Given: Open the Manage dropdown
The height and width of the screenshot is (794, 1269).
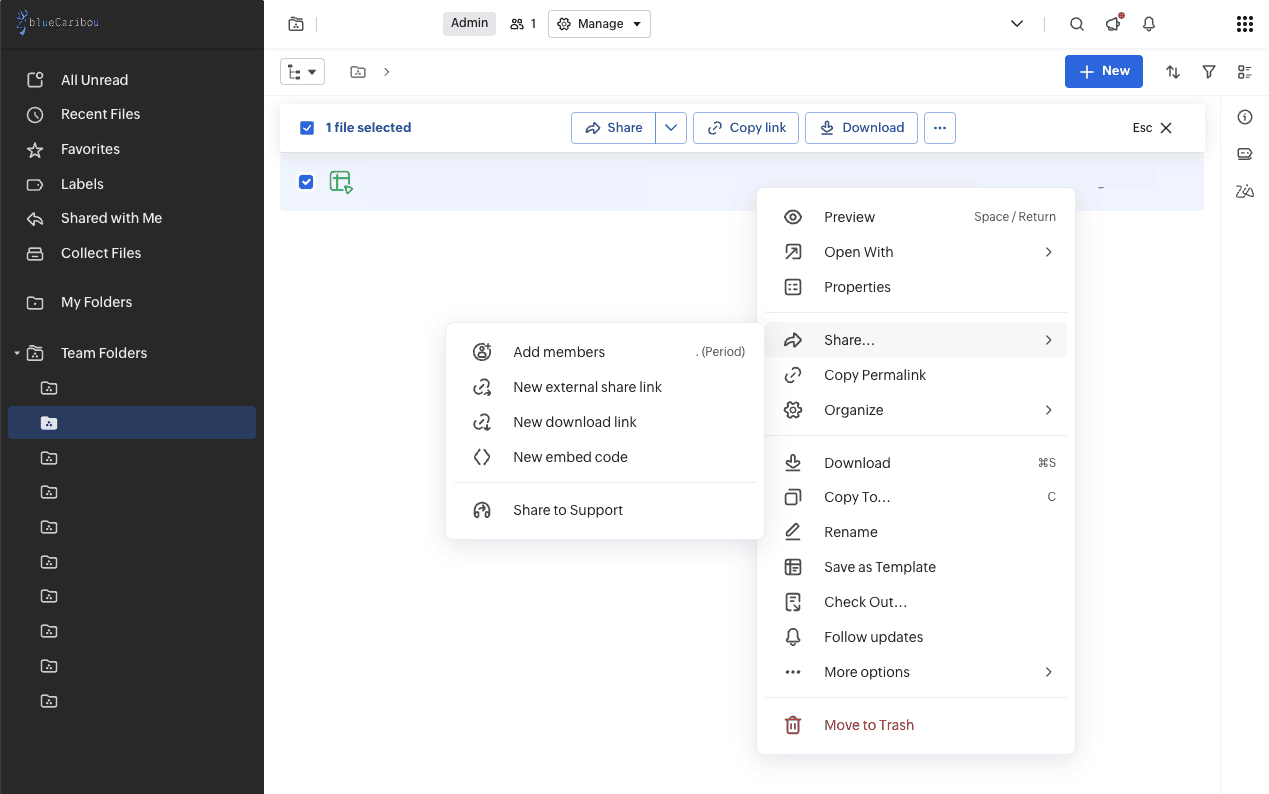Looking at the screenshot, I should pyautogui.click(x=599, y=24).
